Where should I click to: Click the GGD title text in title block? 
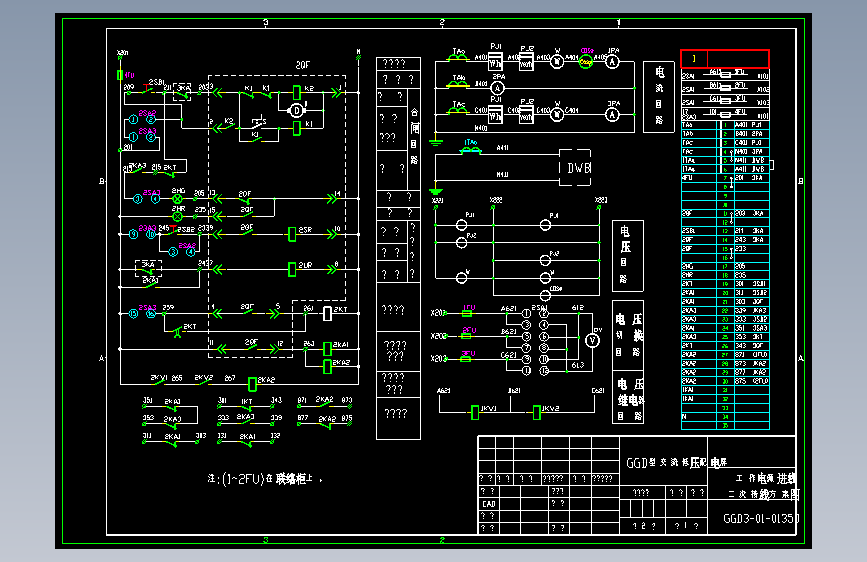[x=676, y=462]
